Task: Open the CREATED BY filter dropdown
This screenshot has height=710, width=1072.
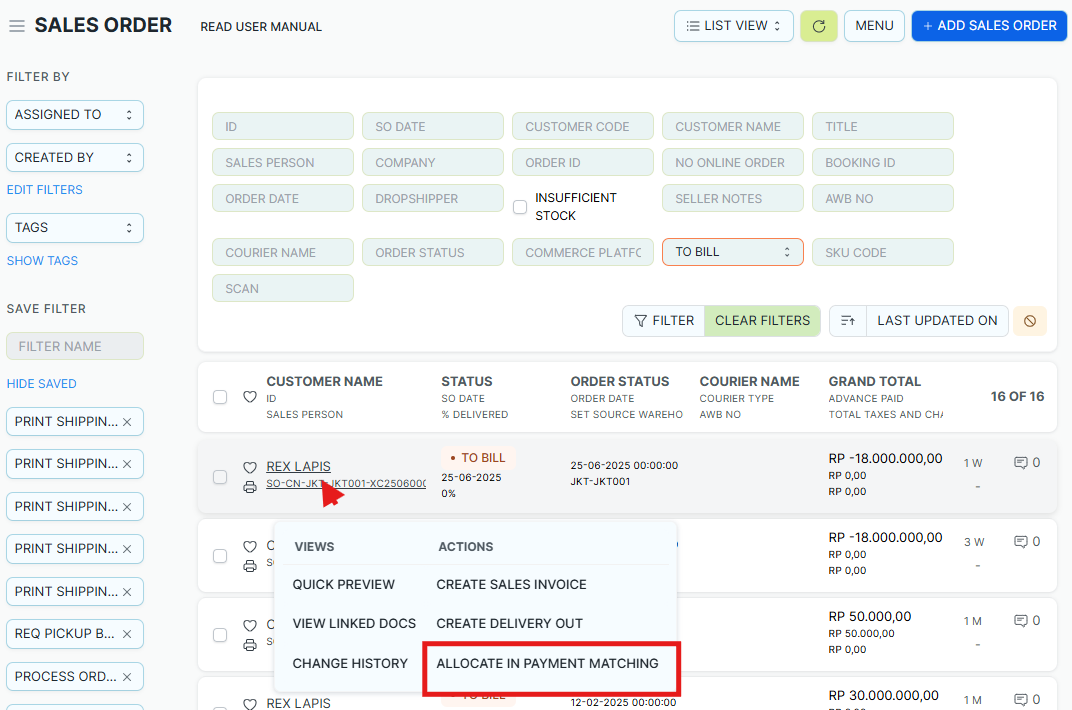Action: [75, 158]
